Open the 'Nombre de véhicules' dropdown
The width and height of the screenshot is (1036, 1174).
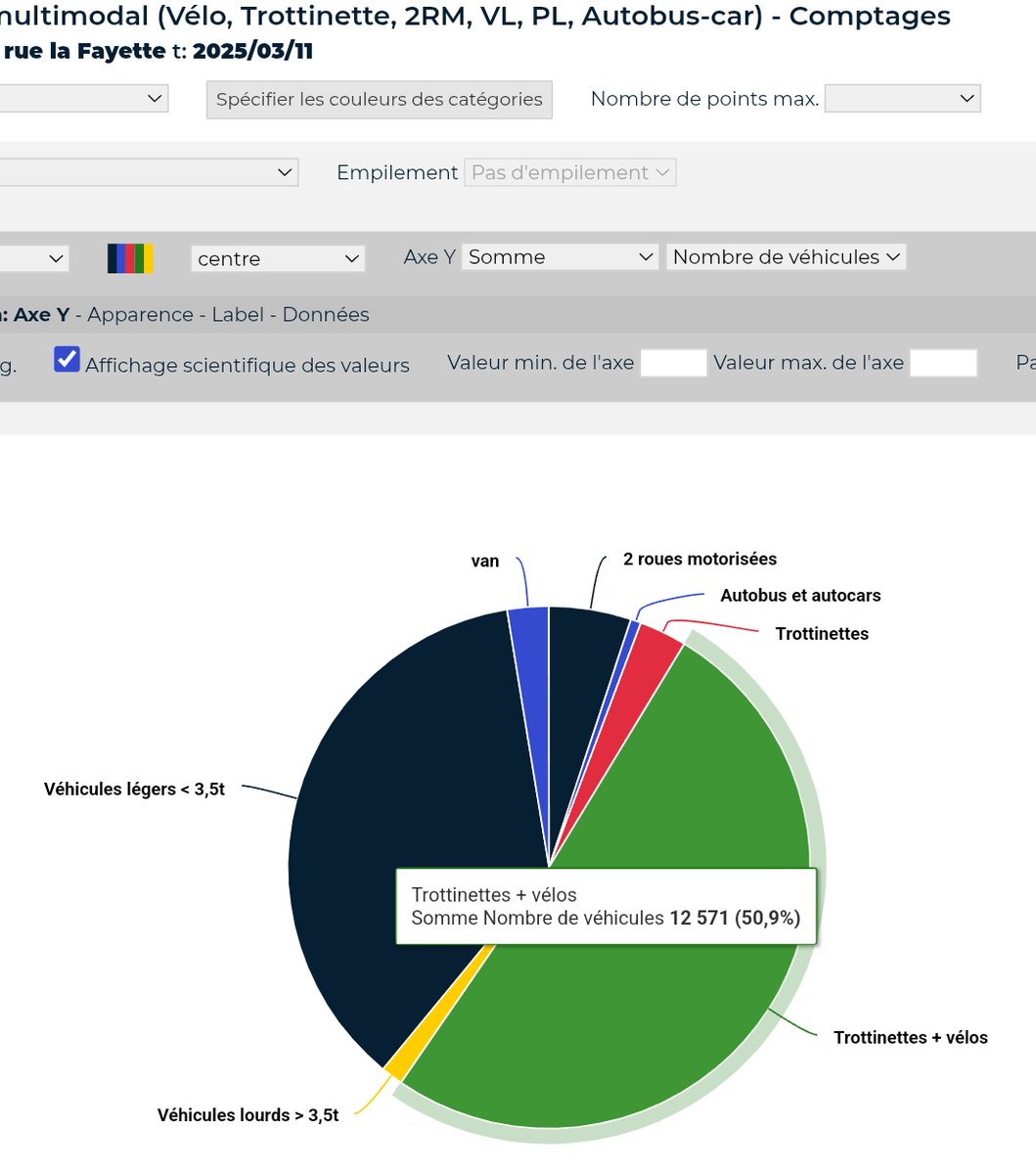pos(786,257)
